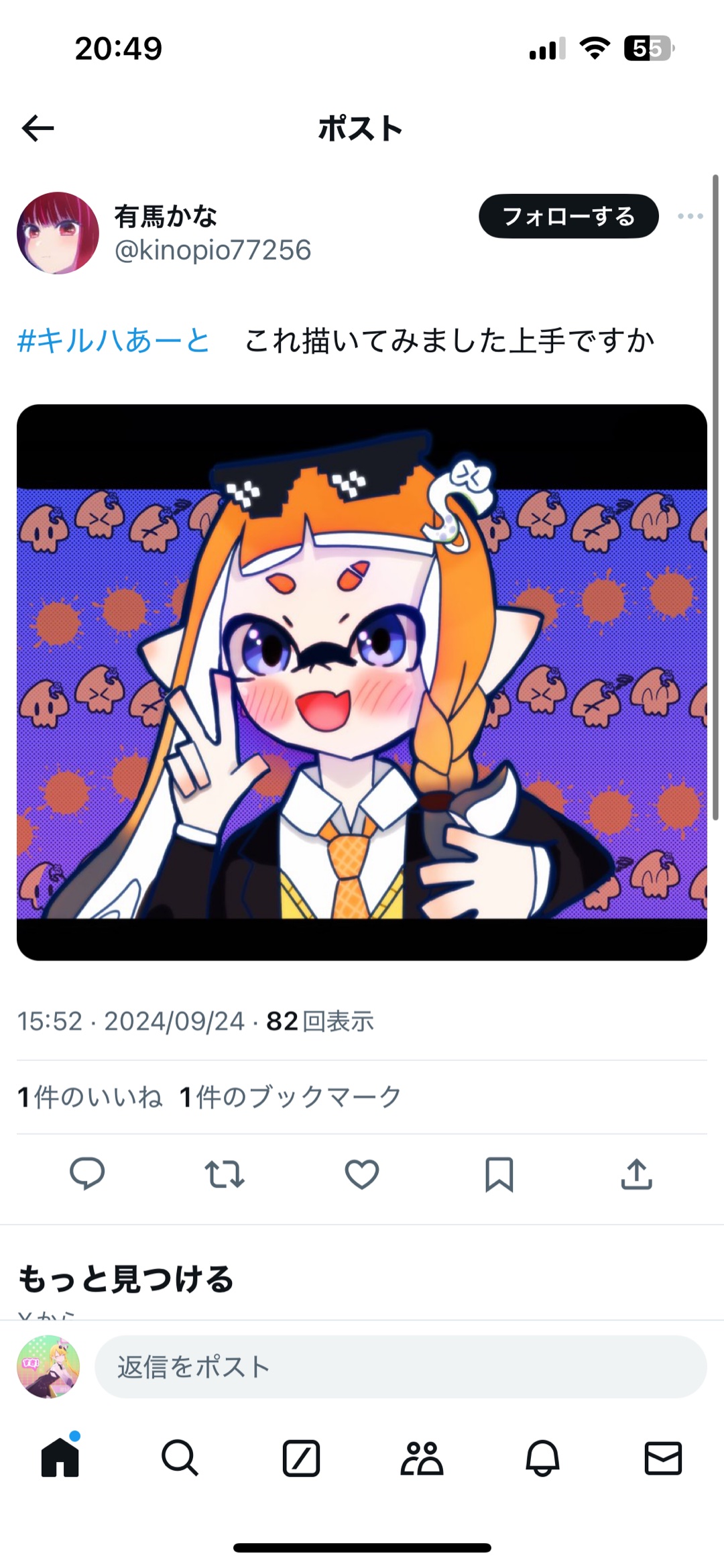Tap the repost arrows icon

coord(225,1174)
